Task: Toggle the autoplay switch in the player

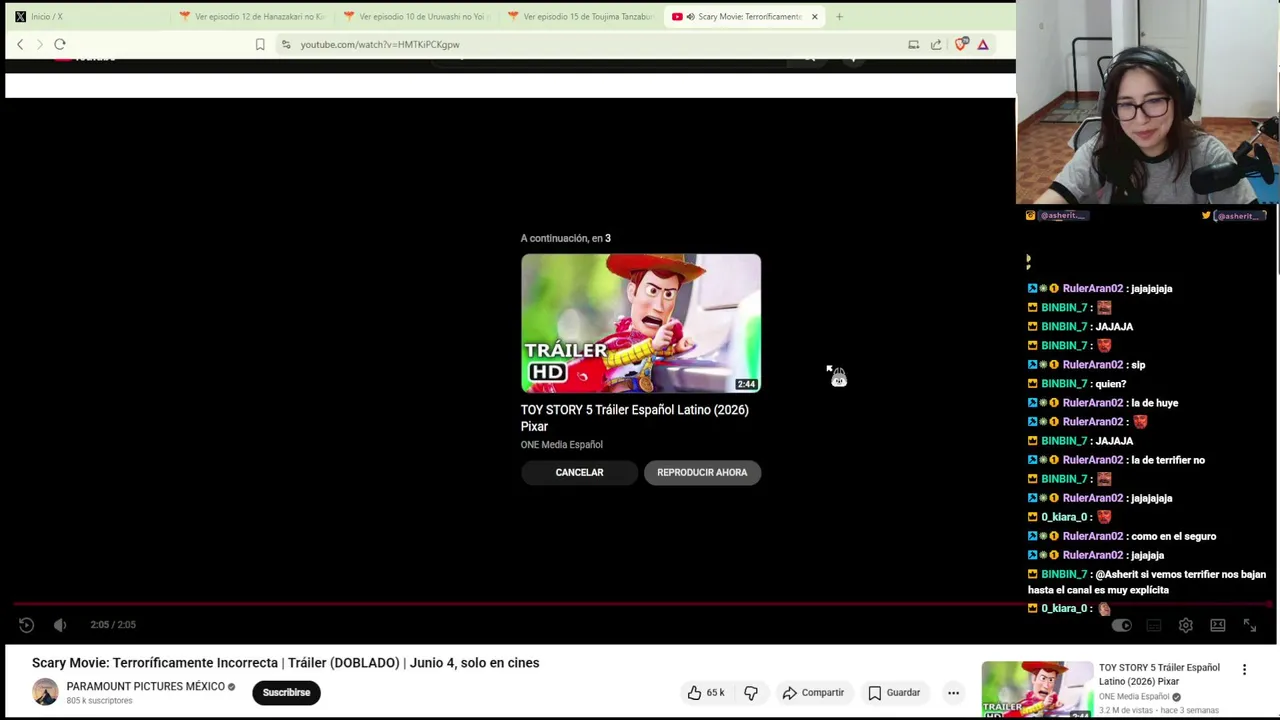Action: tap(1122, 625)
